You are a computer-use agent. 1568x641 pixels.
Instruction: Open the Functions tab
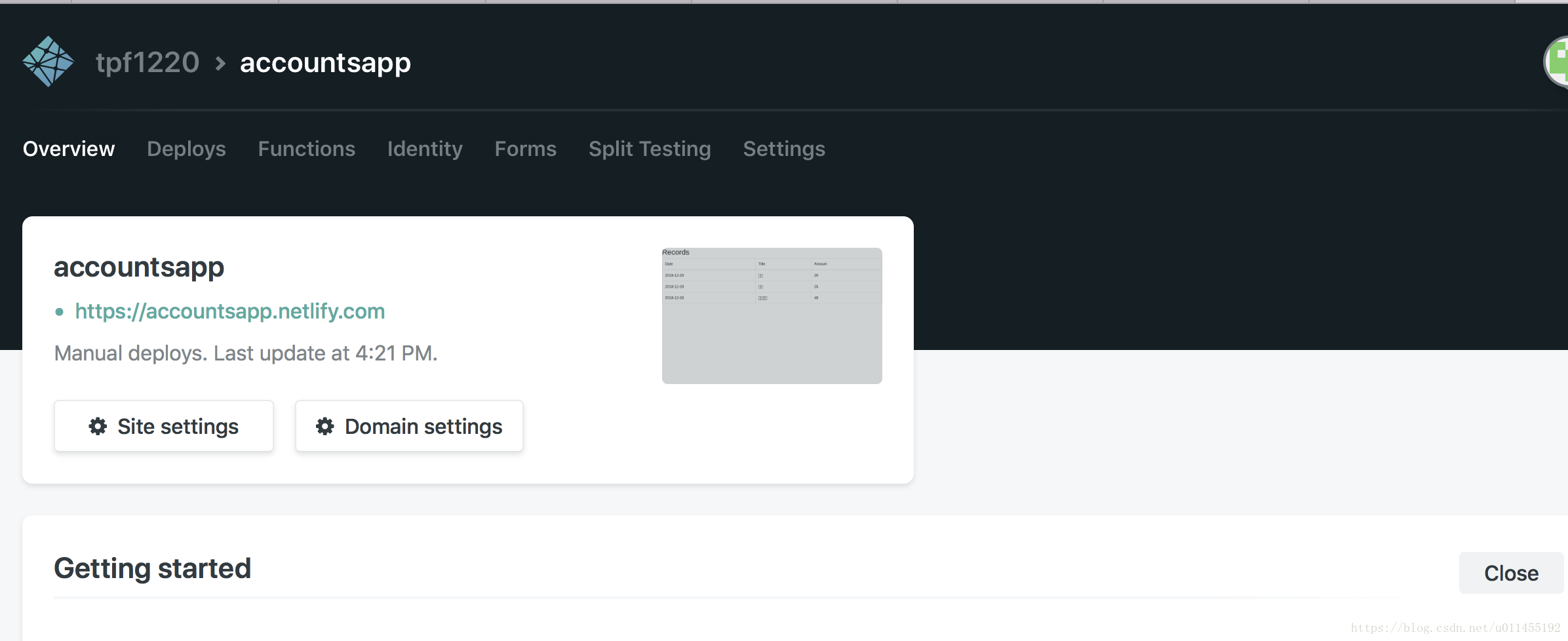(x=307, y=149)
